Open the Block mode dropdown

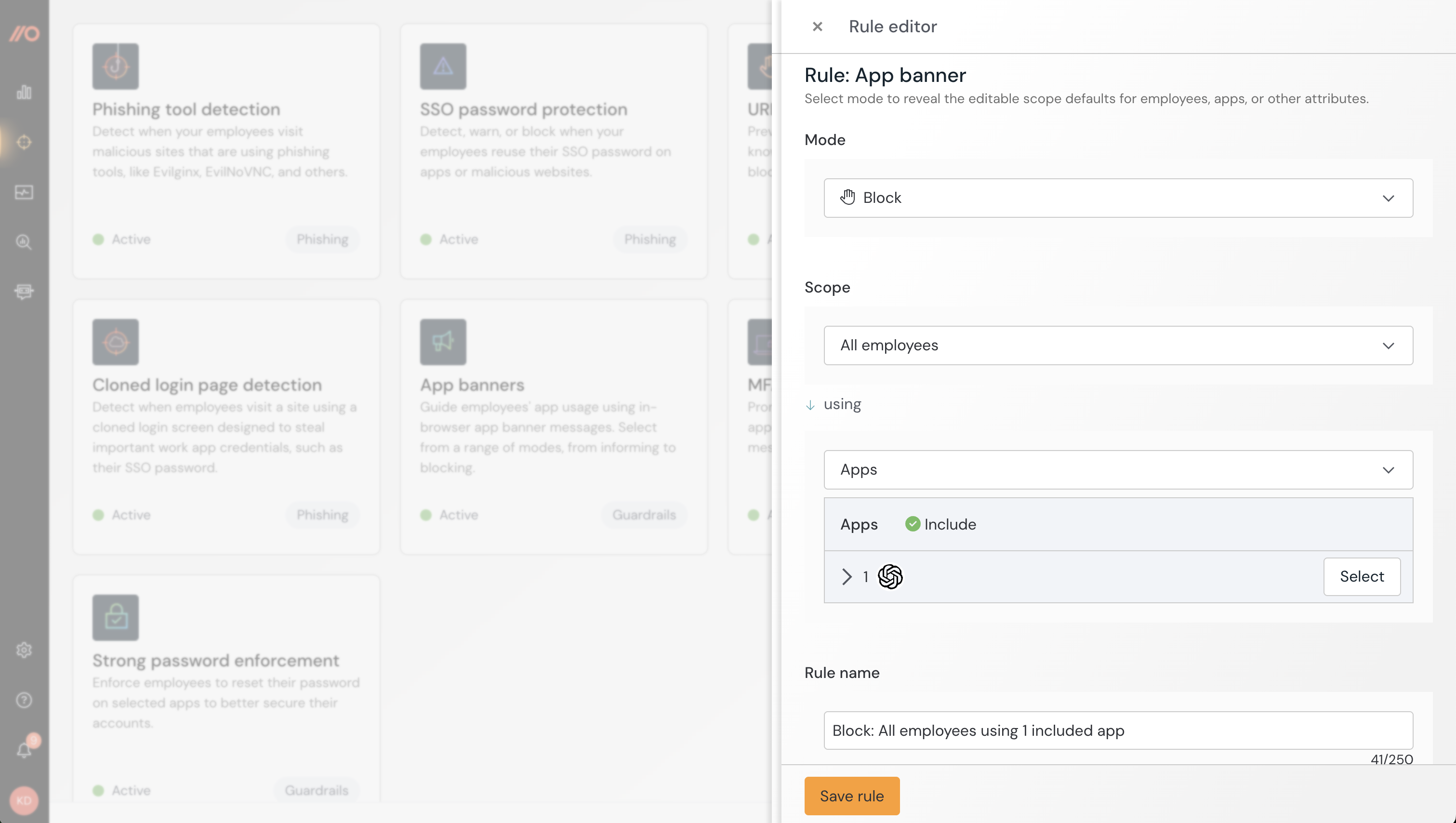(x=1118, y=198)
